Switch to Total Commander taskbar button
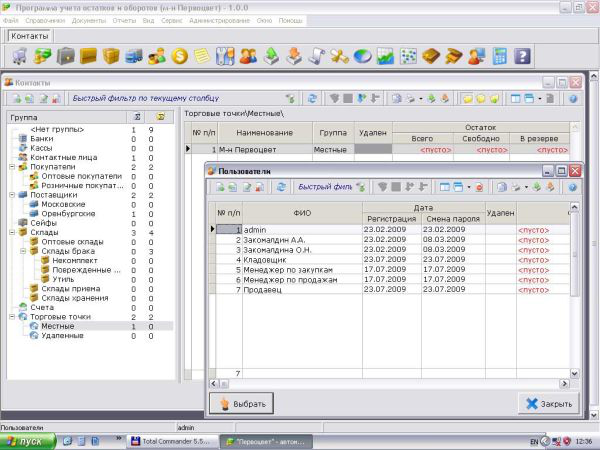 tap(173, 442)
